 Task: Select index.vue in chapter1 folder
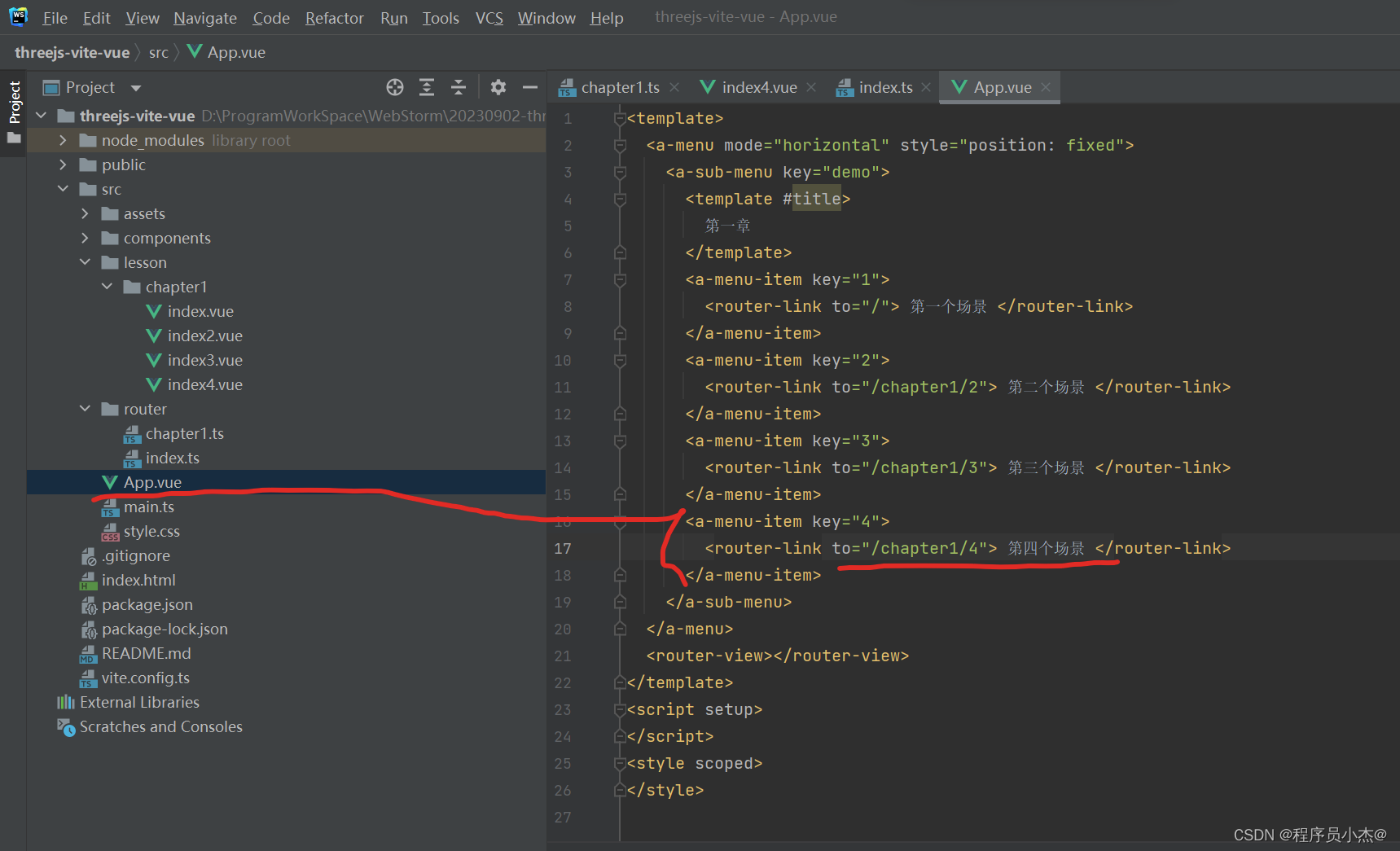[200, 311]
